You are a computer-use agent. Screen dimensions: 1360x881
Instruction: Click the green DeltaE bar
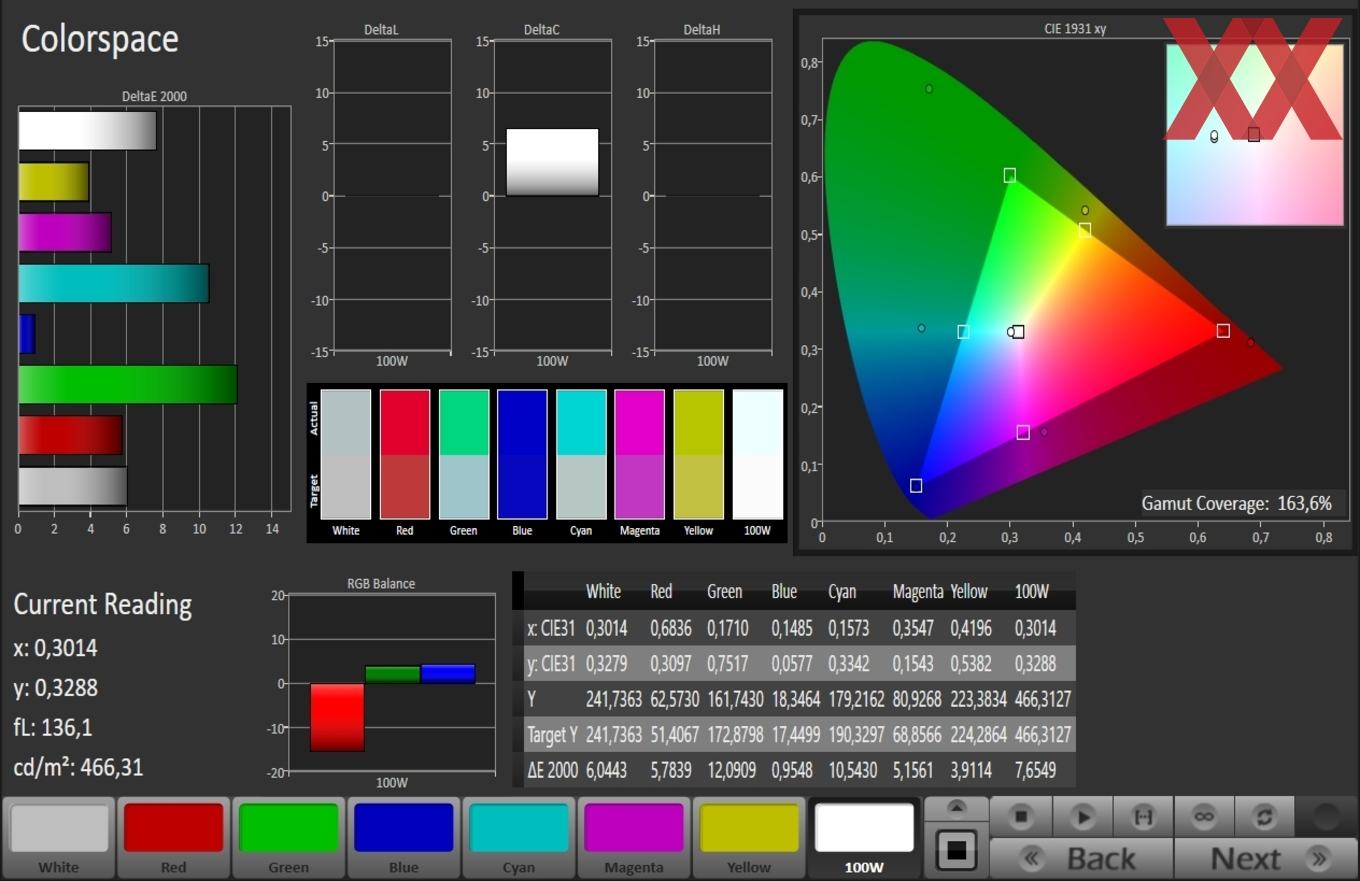128,384
